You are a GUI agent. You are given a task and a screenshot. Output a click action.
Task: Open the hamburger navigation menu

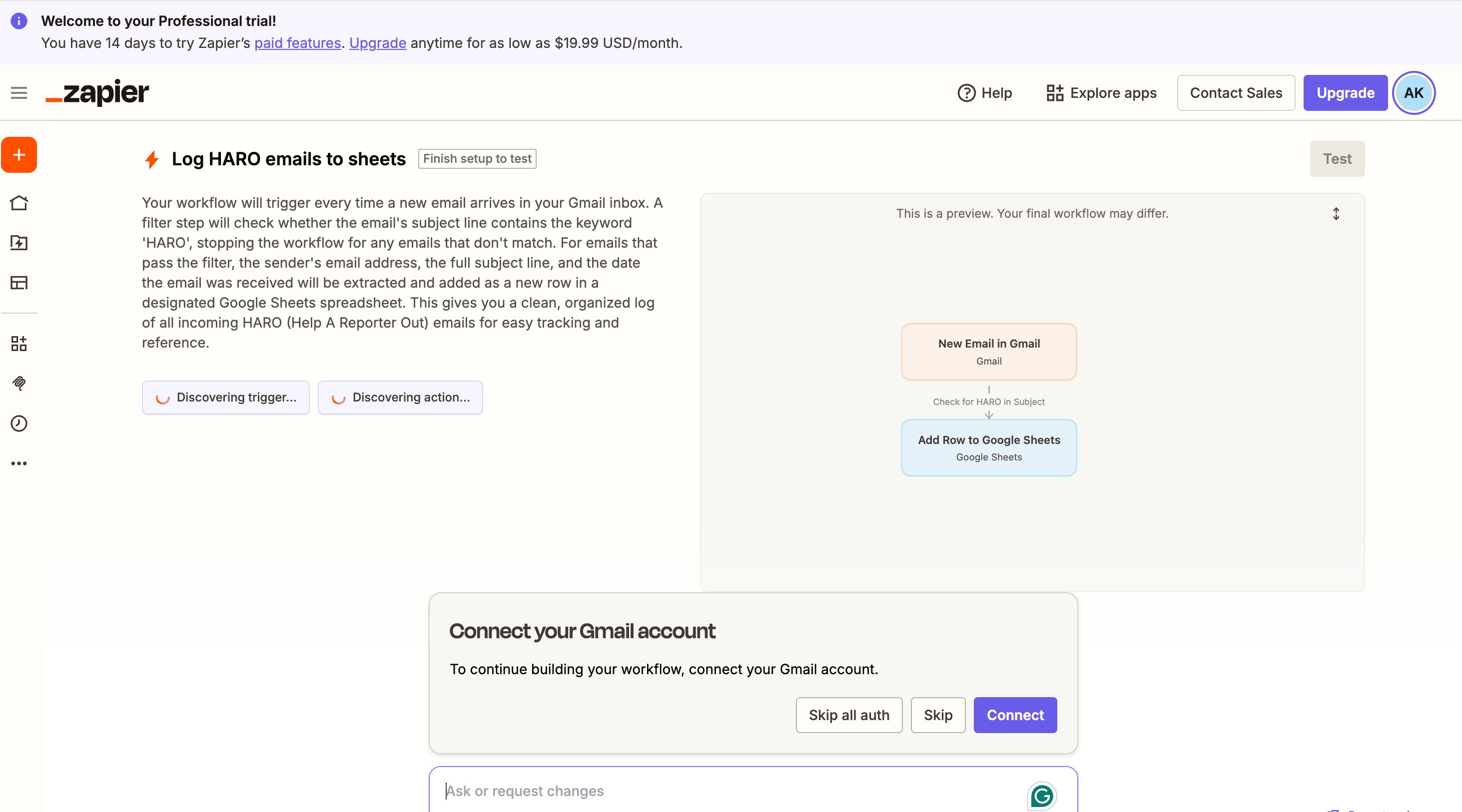click(x=18, y=93)
